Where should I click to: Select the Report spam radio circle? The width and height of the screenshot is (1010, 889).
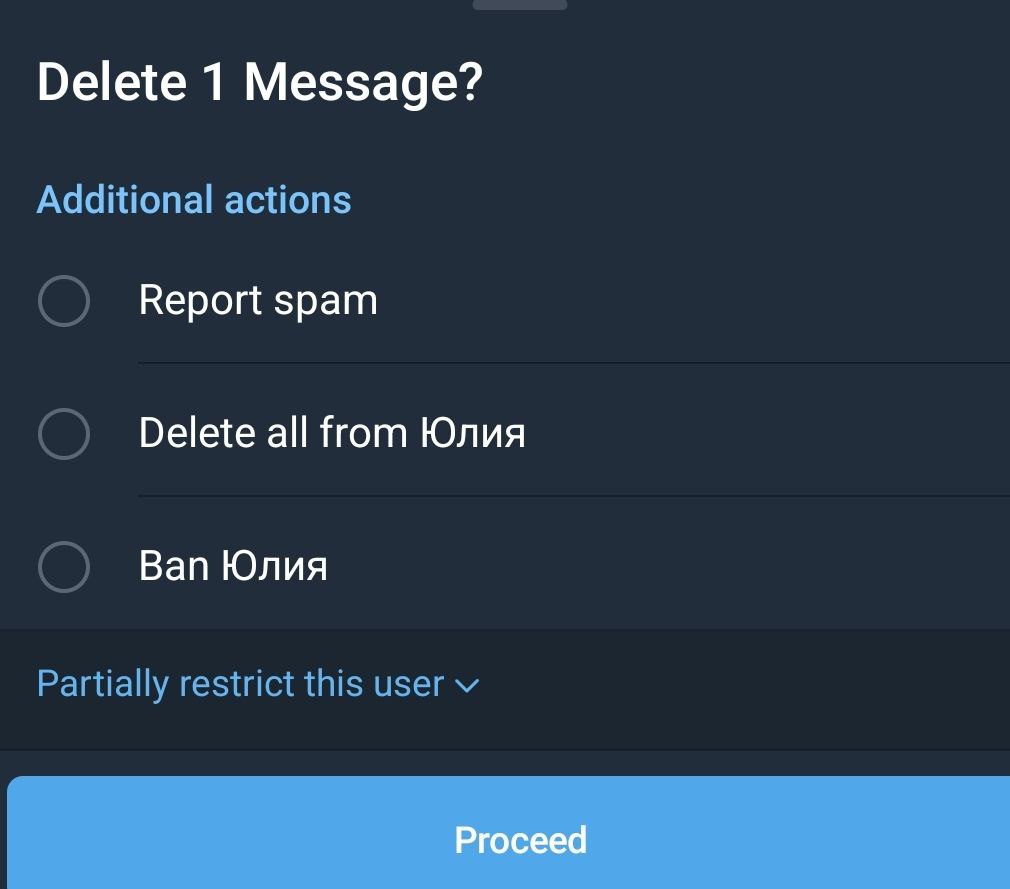click(x=64, y=301)
